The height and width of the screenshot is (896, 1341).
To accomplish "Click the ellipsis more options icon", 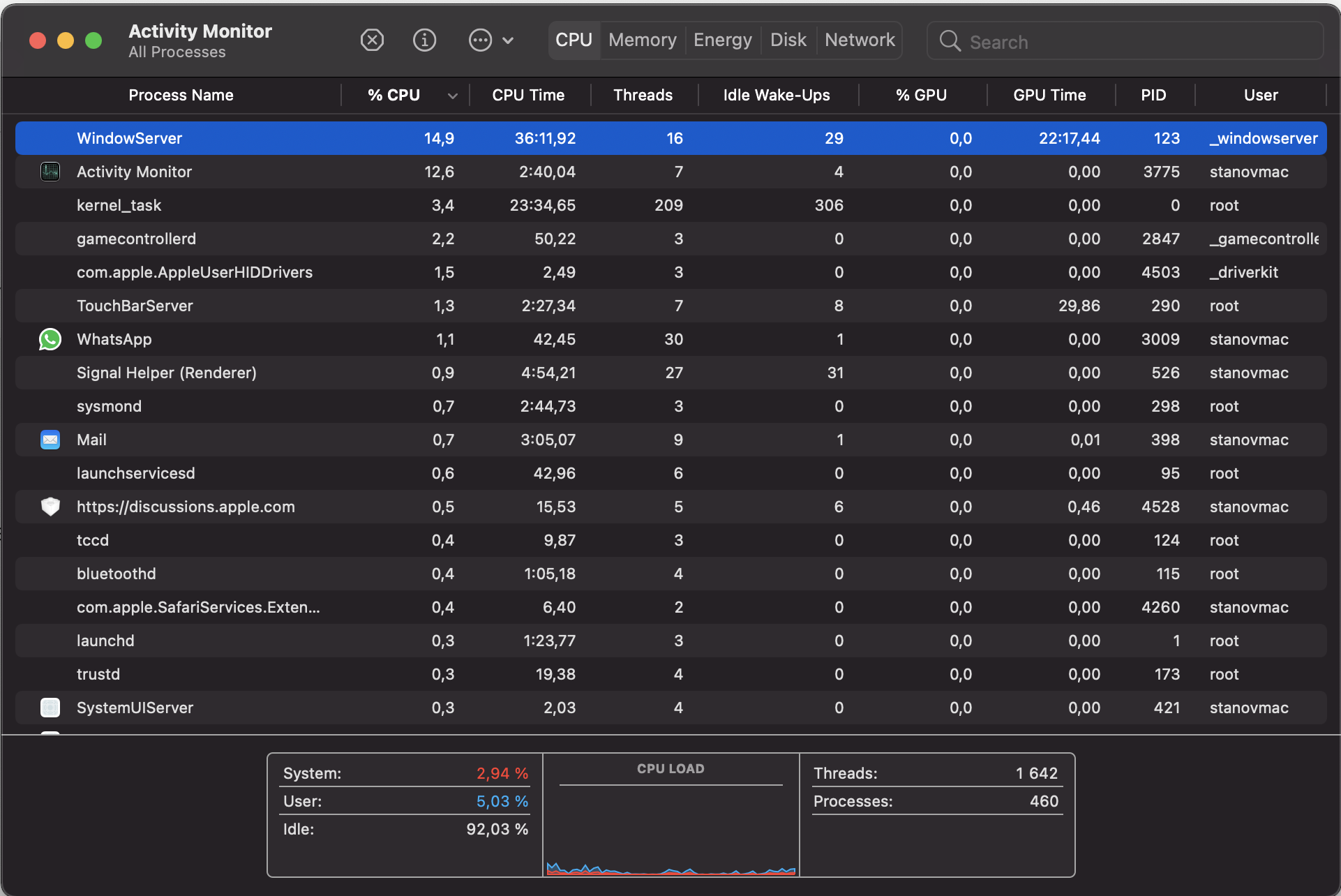I will pyautogui.click(x=480, y=40).
